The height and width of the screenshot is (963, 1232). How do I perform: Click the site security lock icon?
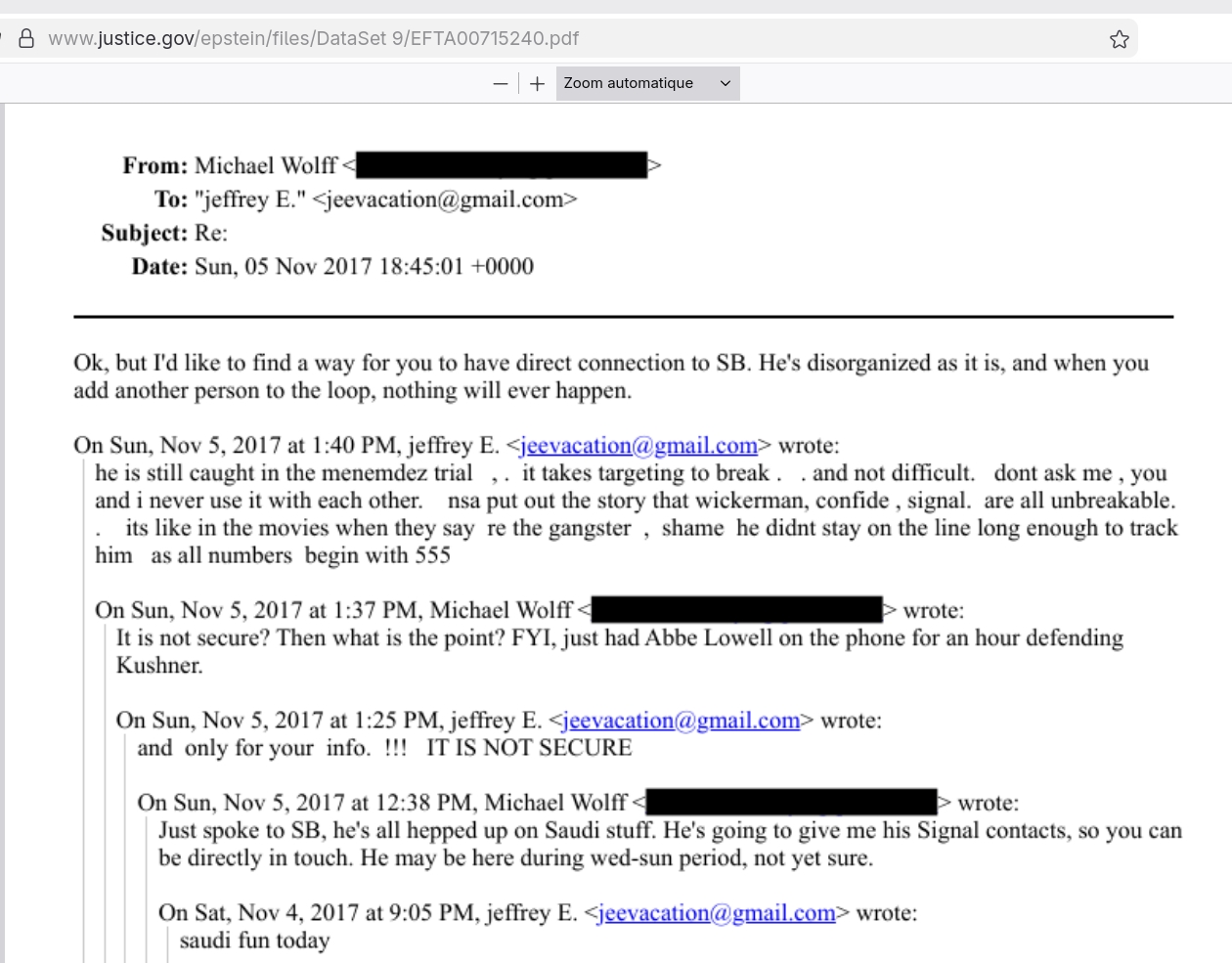(x=26, y=39)
